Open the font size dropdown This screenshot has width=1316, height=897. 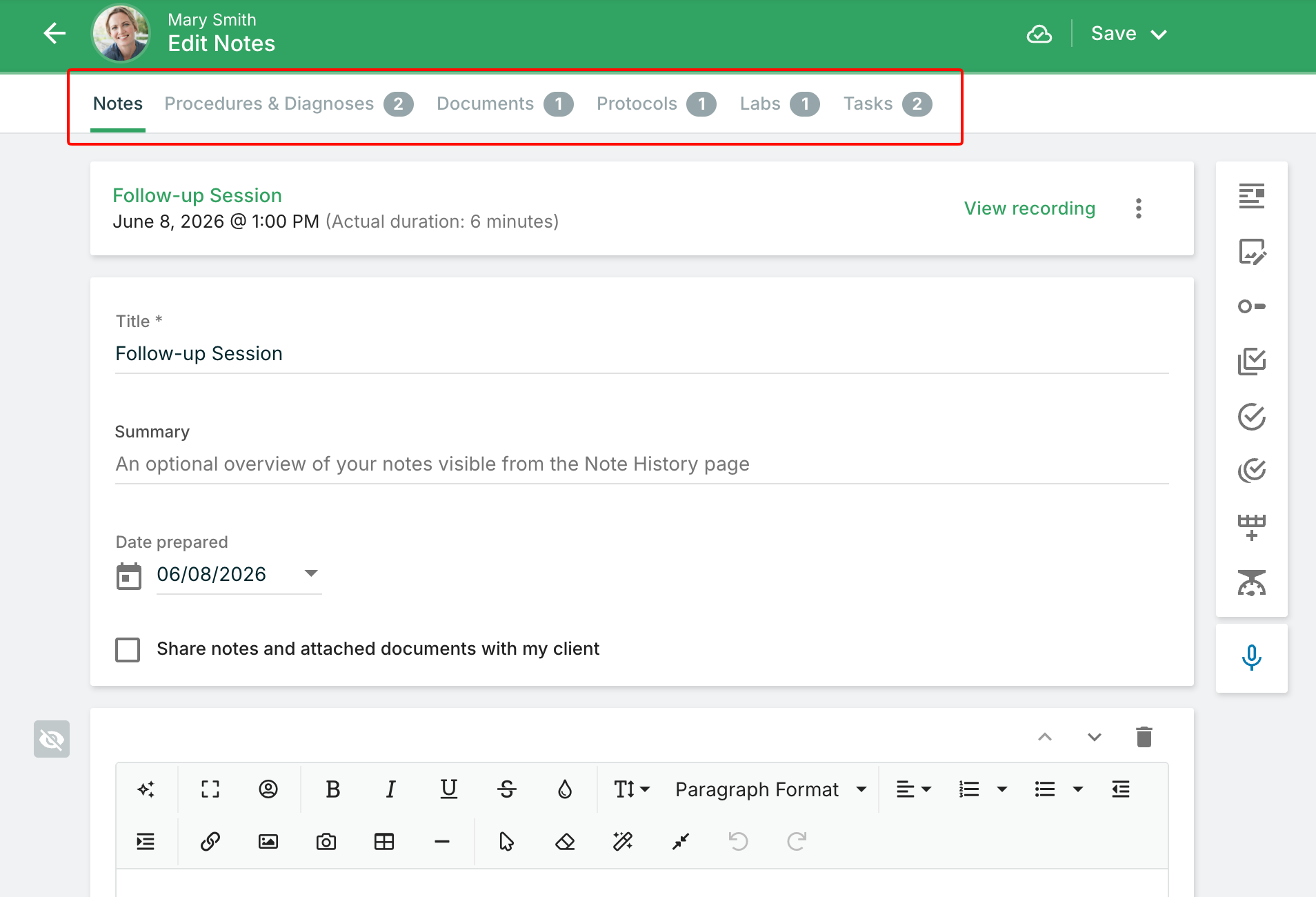click(x=632, y=789)
